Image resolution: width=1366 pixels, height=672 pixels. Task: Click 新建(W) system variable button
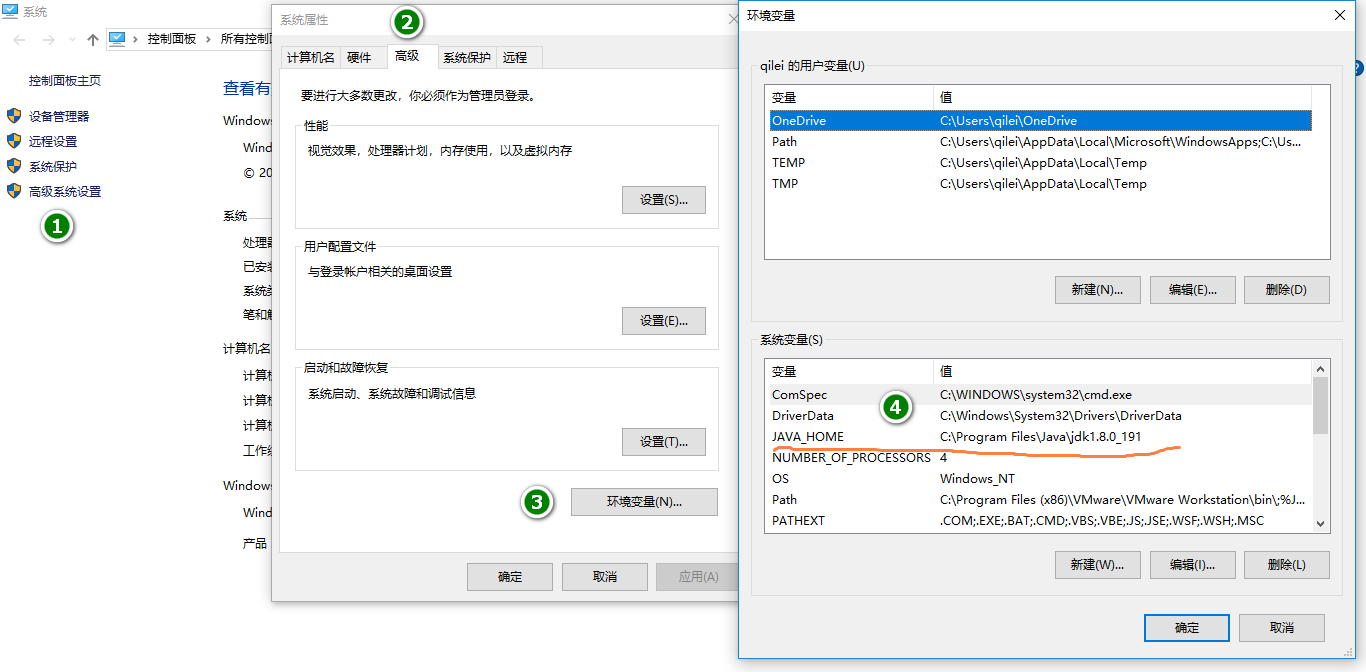tap(1097, 564)
